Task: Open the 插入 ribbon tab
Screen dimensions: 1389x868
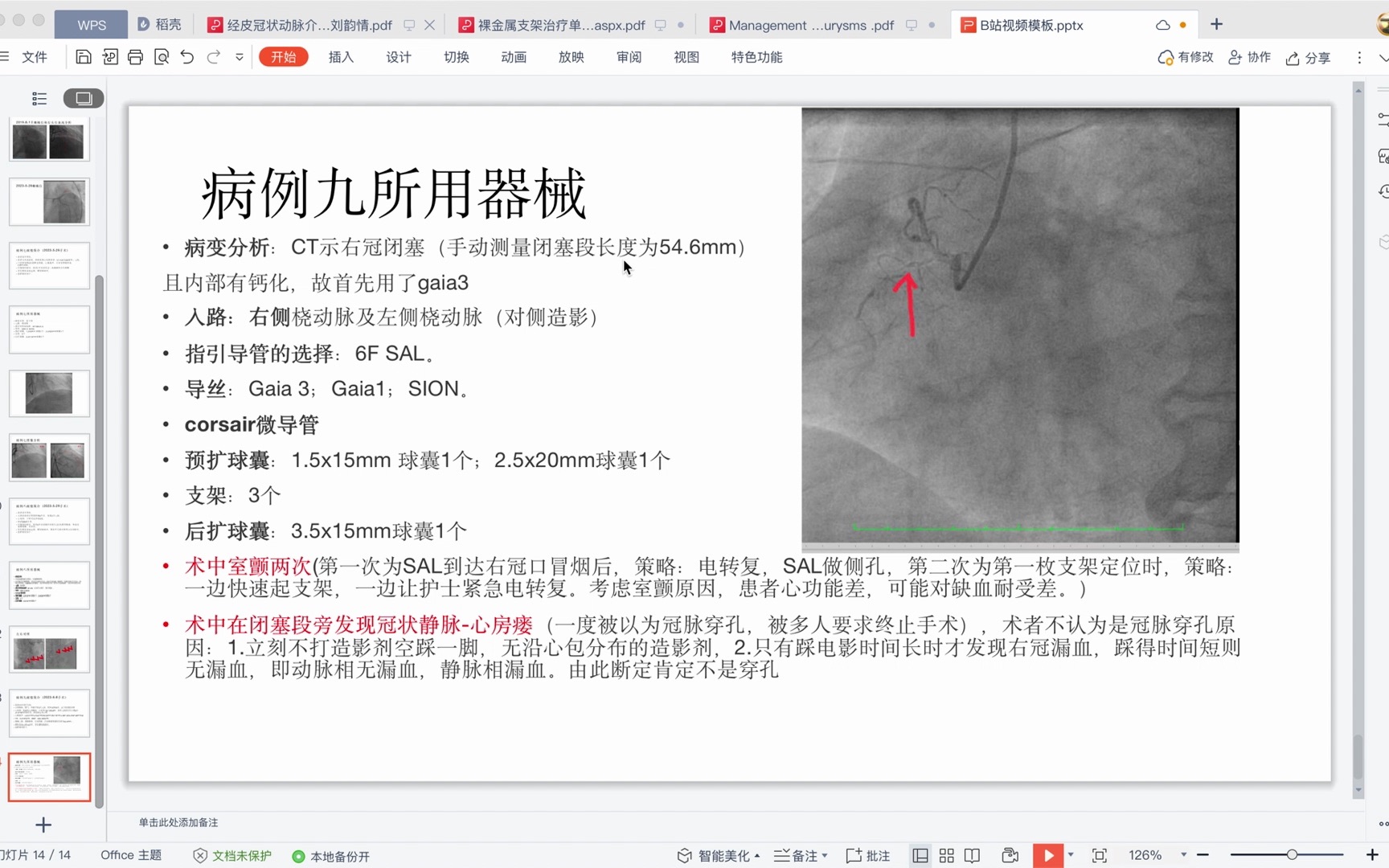Action: click(x=341, y=57)
